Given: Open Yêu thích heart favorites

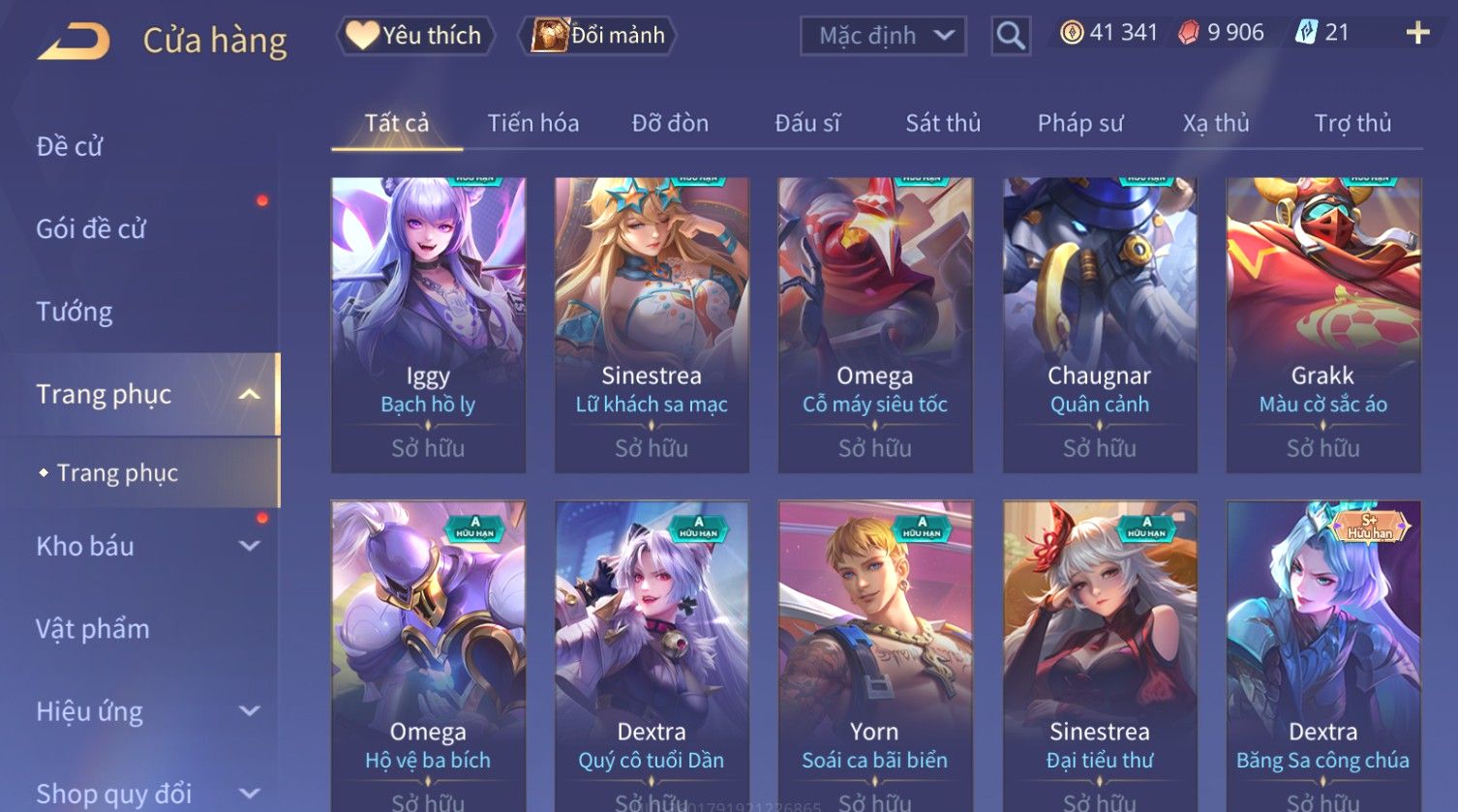Looking at the screenshot, I should pyautogui.click(x=415, y=36).
